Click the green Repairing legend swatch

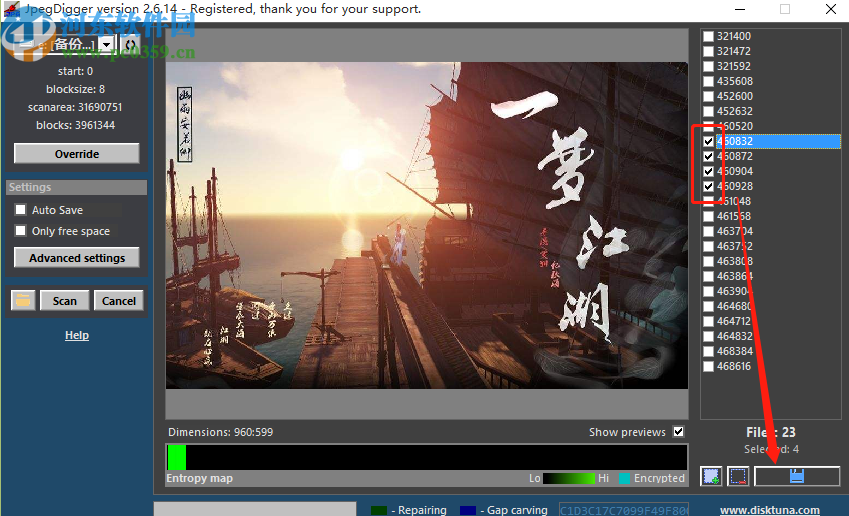point(379,510)
